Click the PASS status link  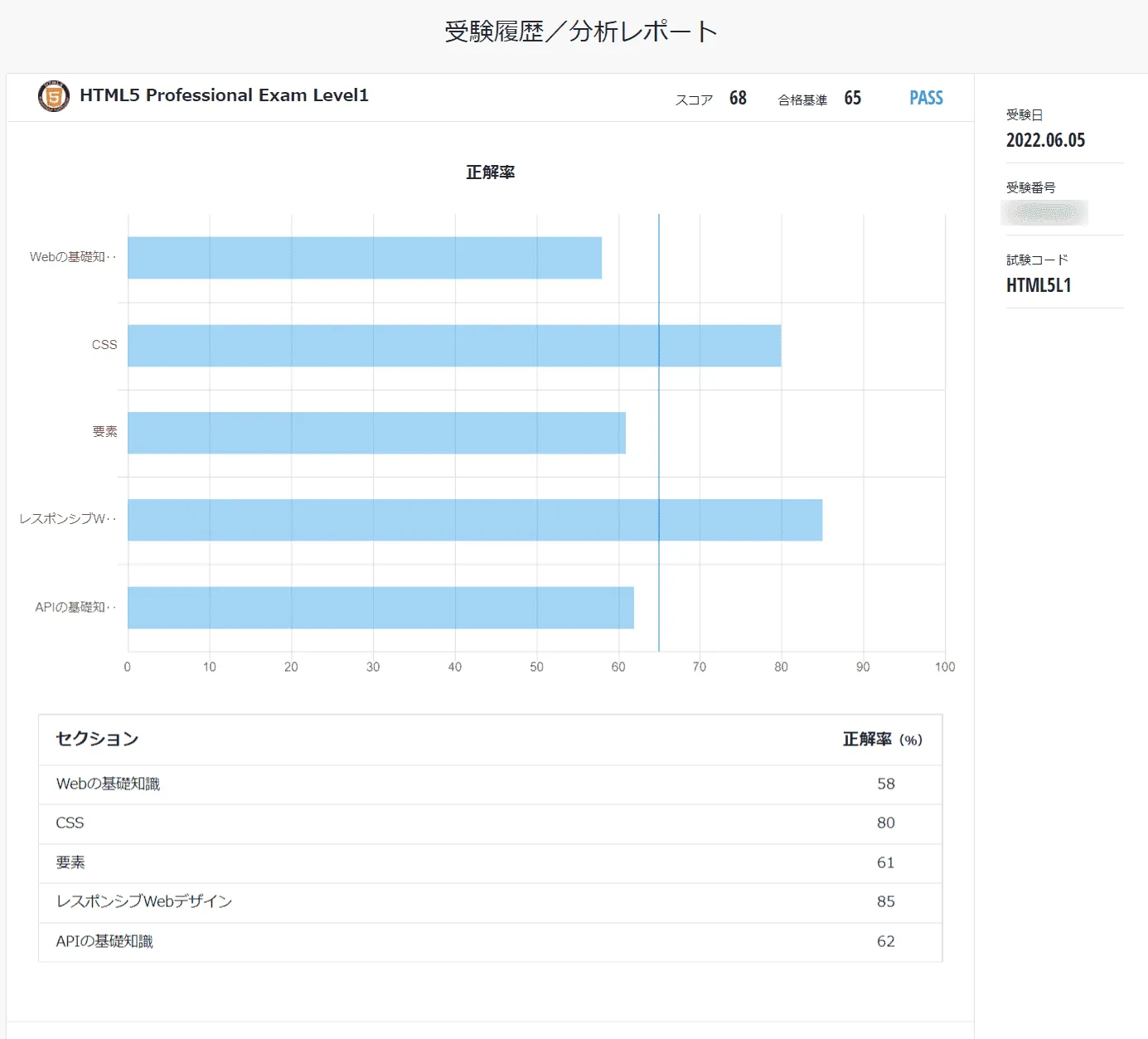tap(925, 97)
